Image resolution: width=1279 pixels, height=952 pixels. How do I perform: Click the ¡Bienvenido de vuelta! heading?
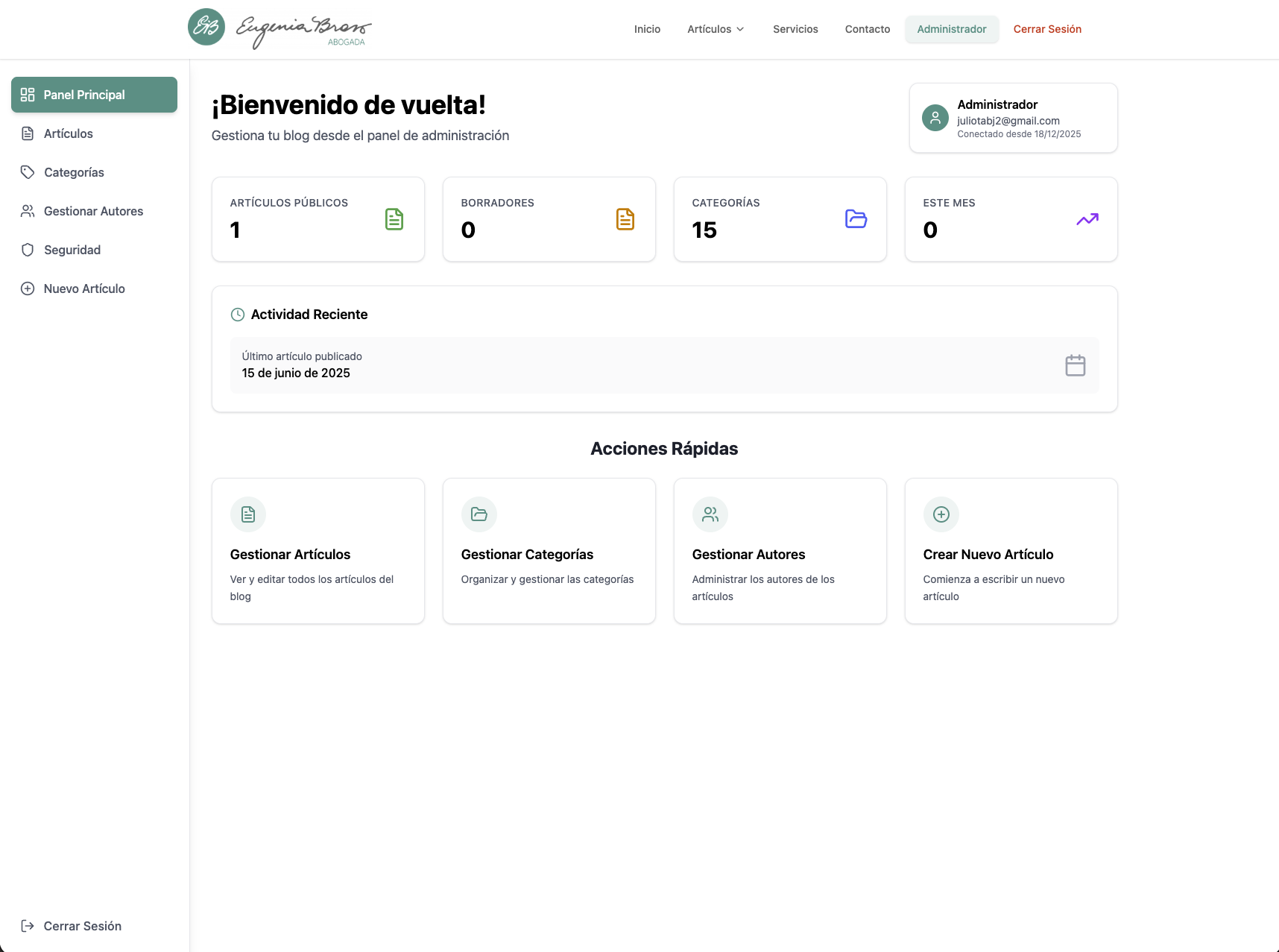tap(349, 105)
